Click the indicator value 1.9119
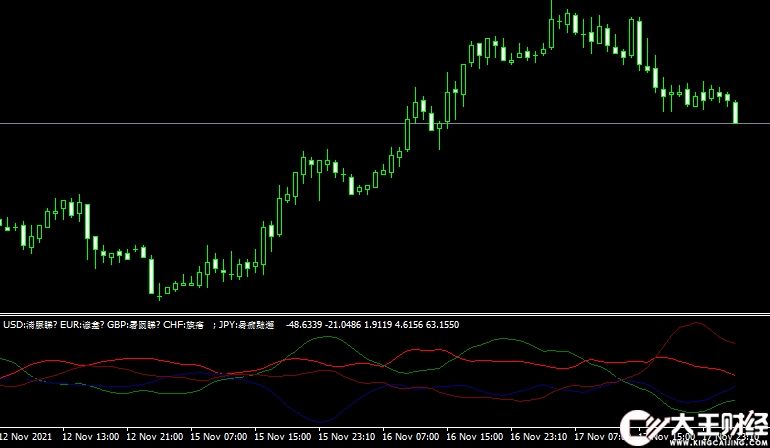The height and width of the screenshot is (448, 770). tap(378, 325)
